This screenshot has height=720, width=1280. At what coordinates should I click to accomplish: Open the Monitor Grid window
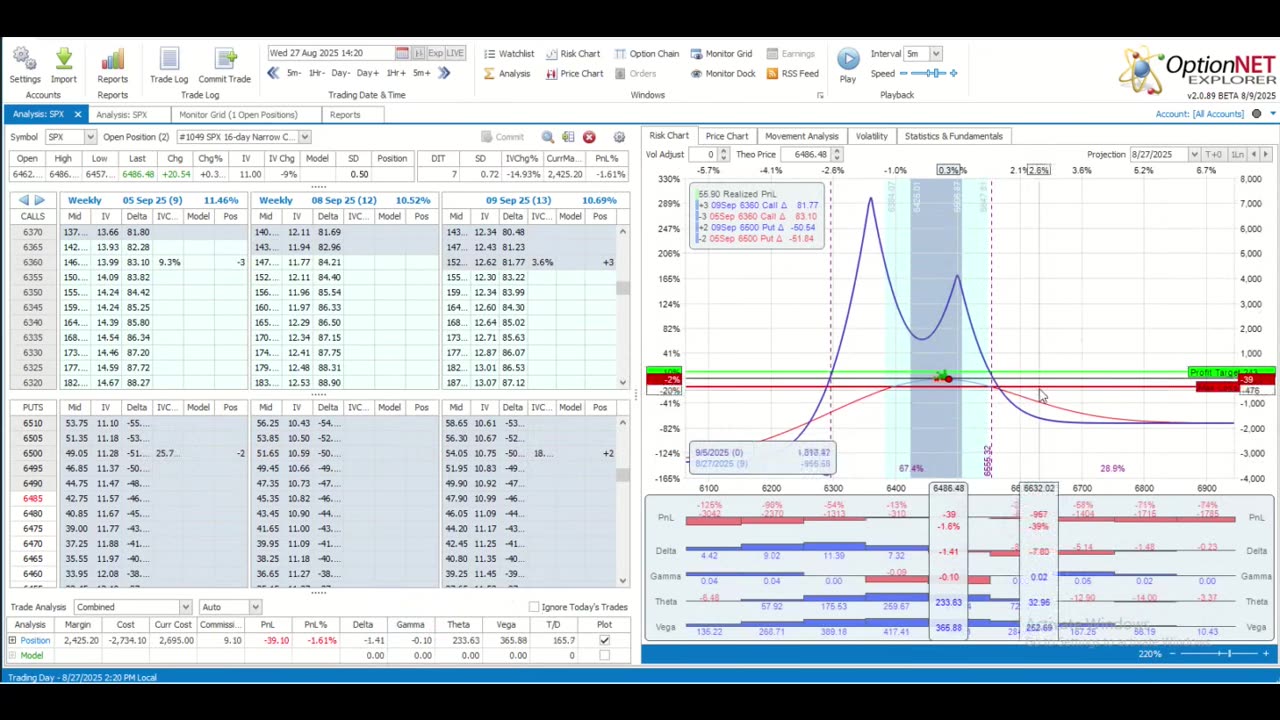[722, 54]
